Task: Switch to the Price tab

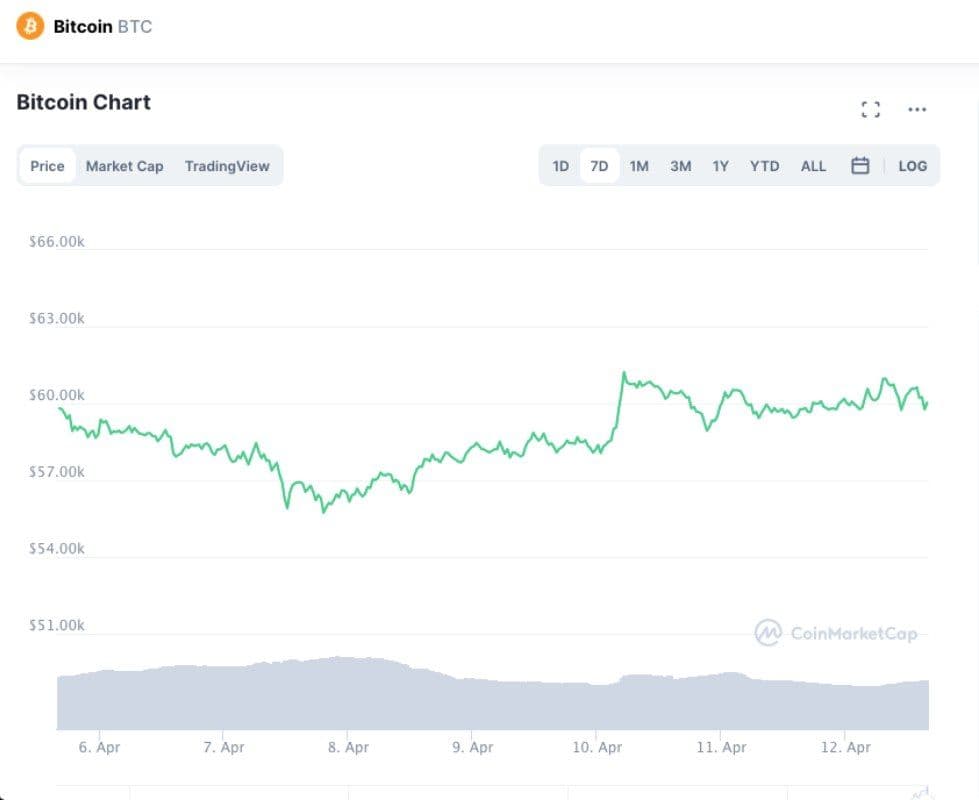Action: click(x=47, y=166)
